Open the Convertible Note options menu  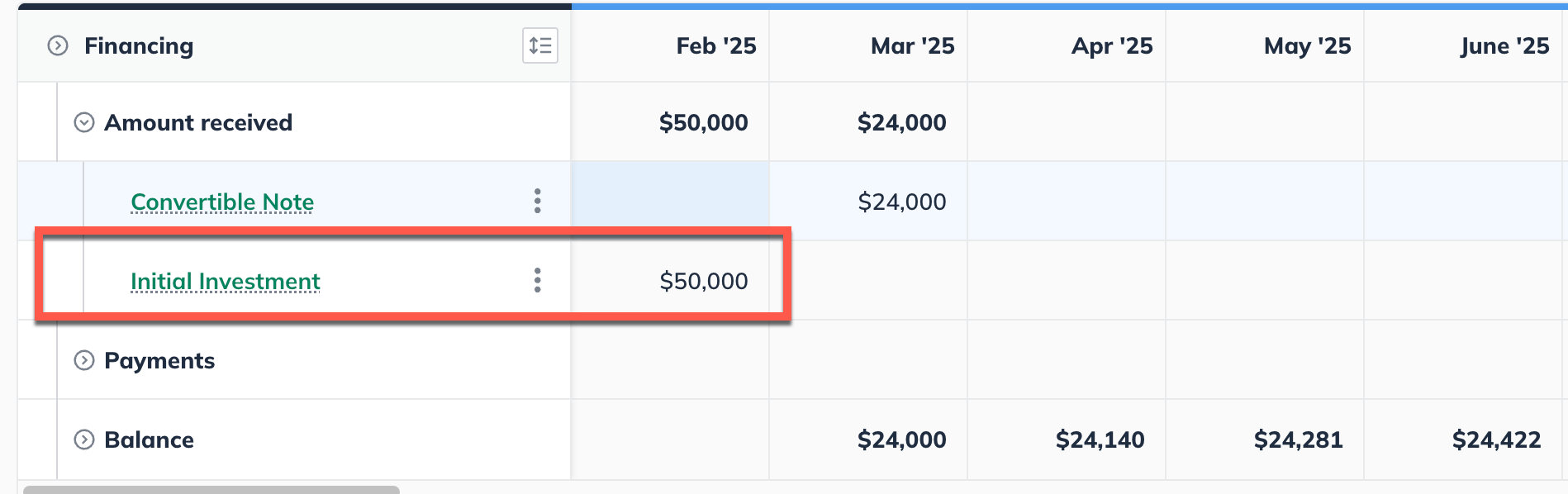[x=537, y=200]
